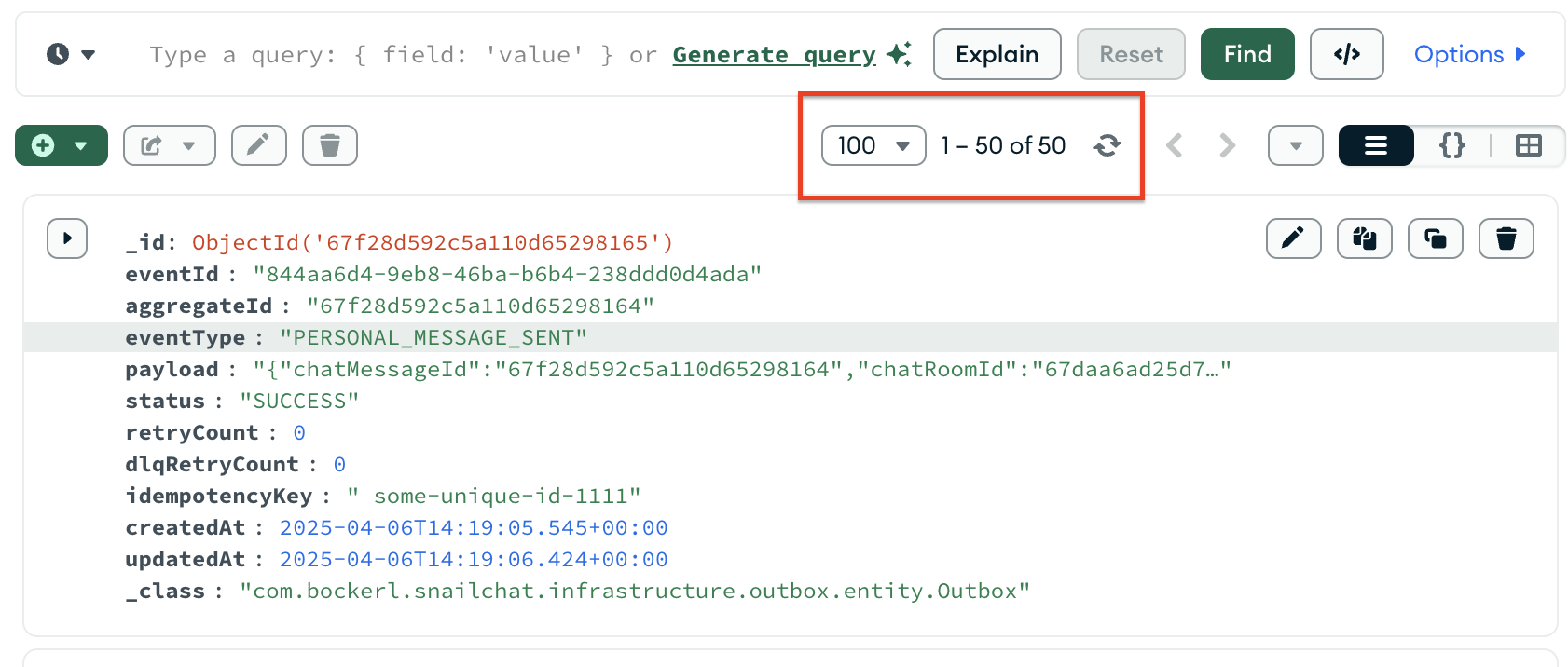
Task: Expand the query Options panel
Action: coord(1469,54)
